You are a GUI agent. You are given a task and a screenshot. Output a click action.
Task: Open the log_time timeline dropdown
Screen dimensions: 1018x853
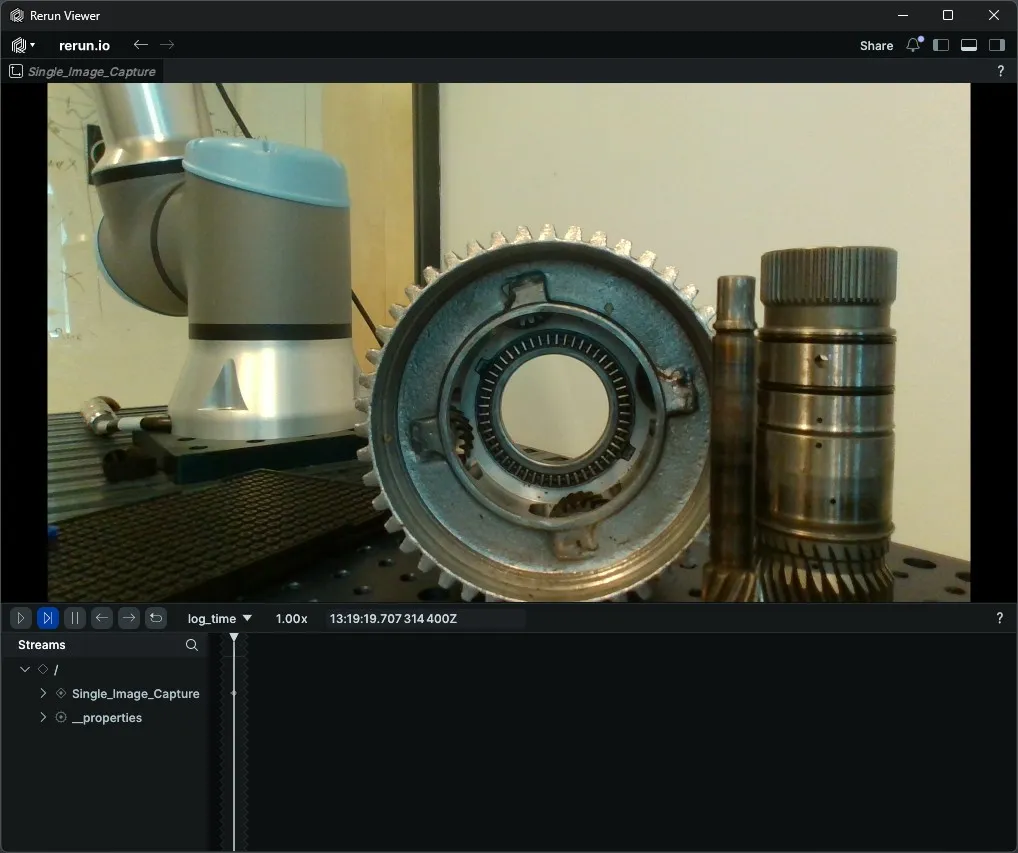pyautogui.click(x=217, y=618)
